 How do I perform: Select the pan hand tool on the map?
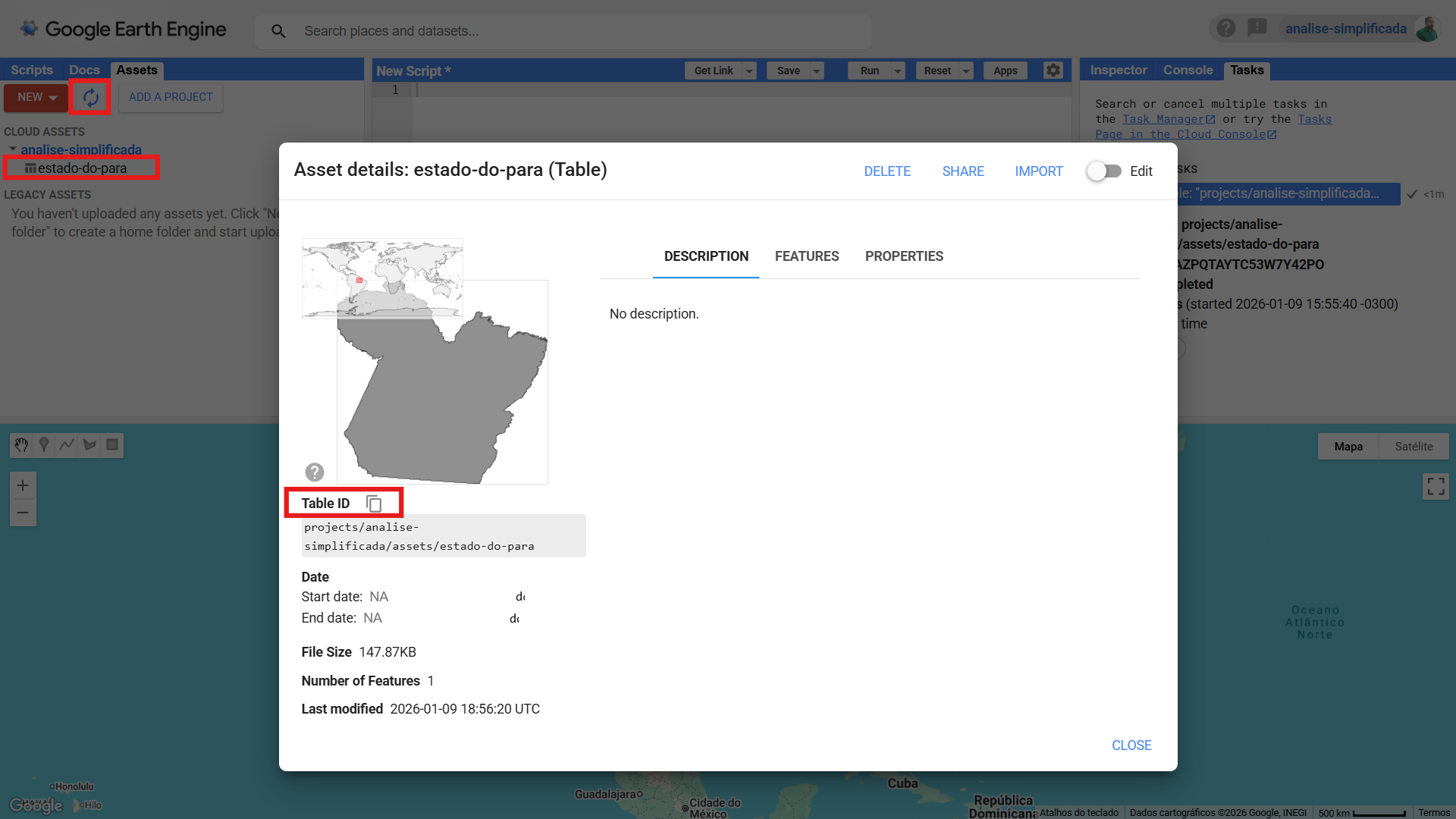pos(20,445)
